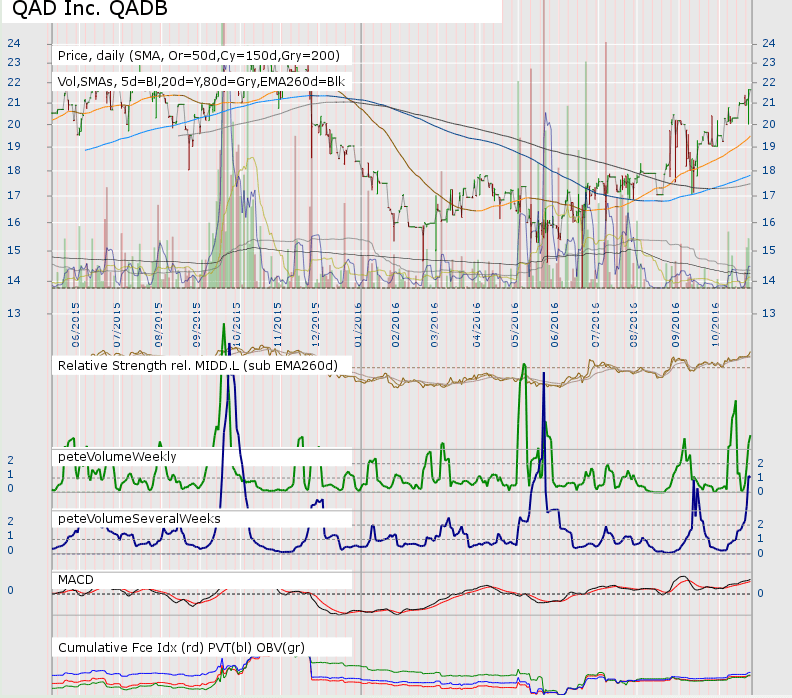Click the 01/2016 date axis label
Screen dimensions: 792x698
pos(358,325)
